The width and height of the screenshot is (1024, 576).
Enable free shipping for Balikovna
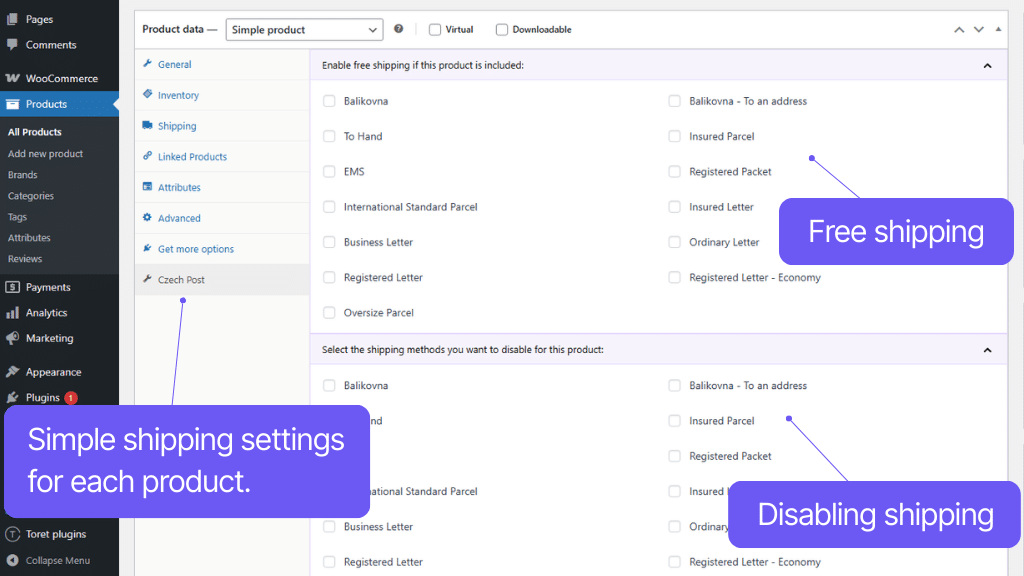click(329, 101)
